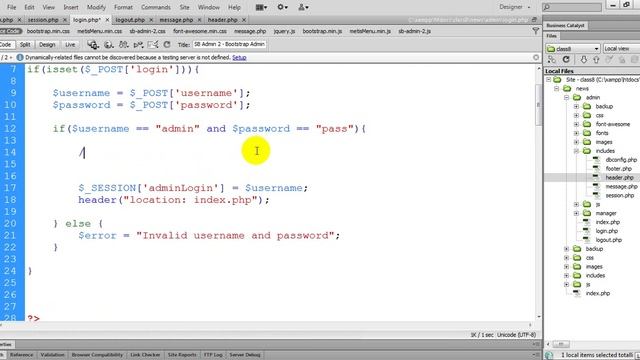The width and height of the screenshot is (640, 360).
Task: Click the file management toolbar icon
Action: click(93, 44)
